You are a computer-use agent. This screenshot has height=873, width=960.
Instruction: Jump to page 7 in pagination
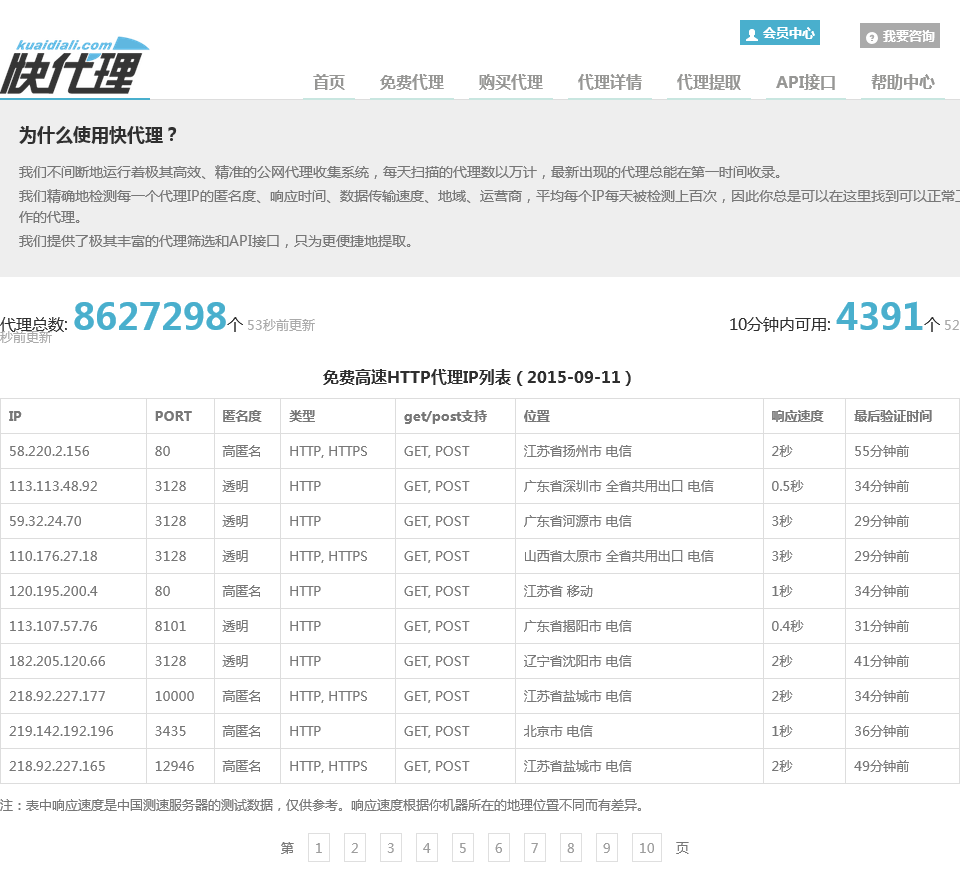coord(534,848)
